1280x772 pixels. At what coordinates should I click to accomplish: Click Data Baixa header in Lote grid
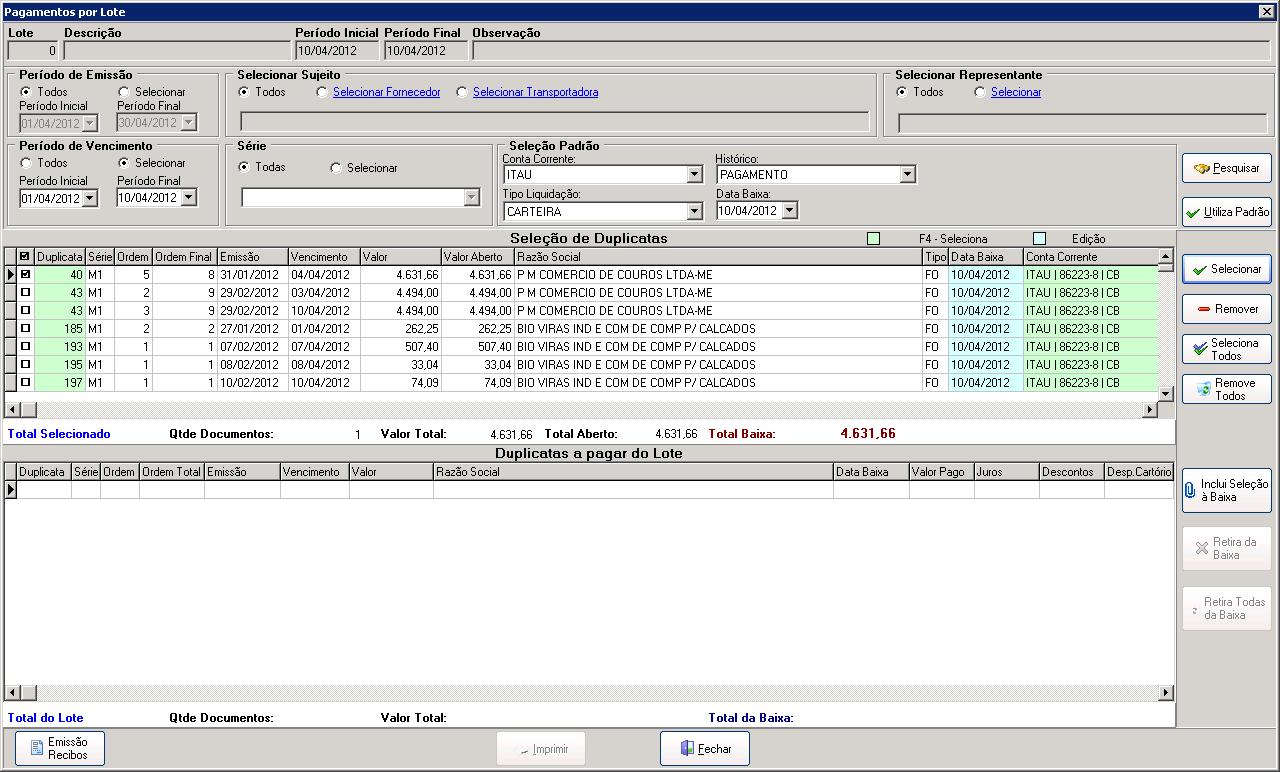(x=871, y=472)
